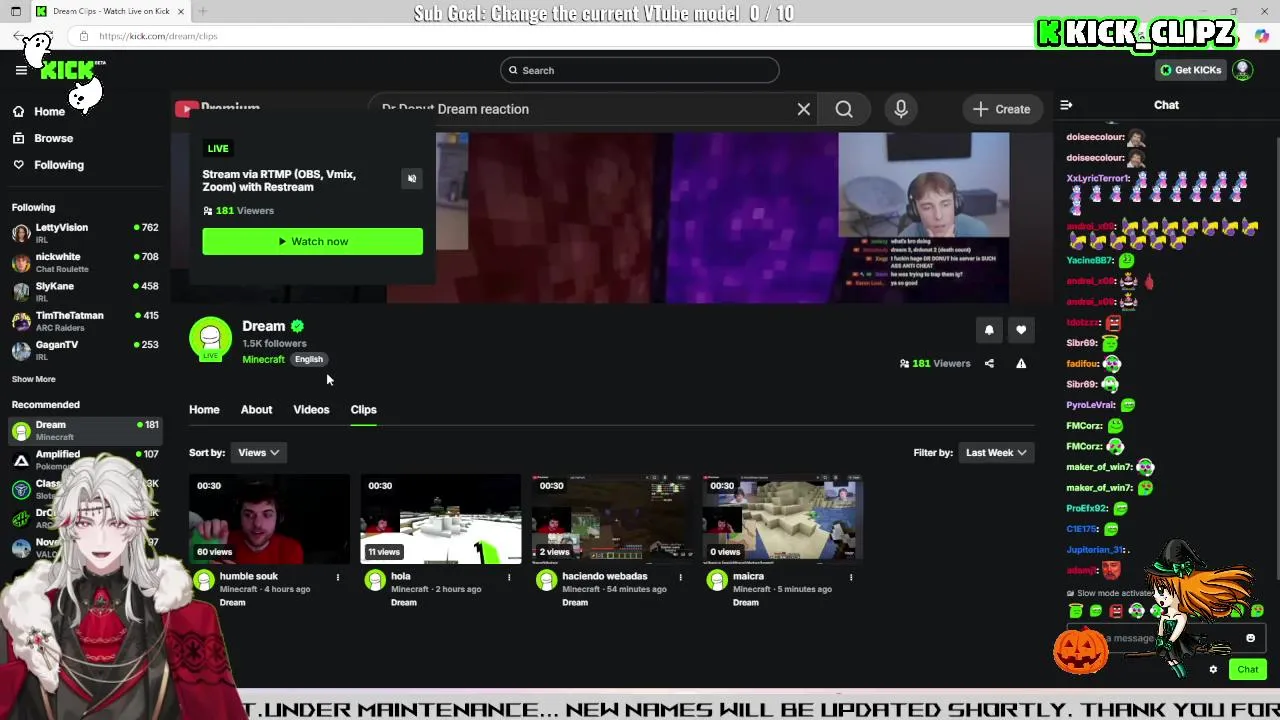Click the heart follow icon for Dream
Viewport: 1280px width, 720px height.
[1021, 330]
